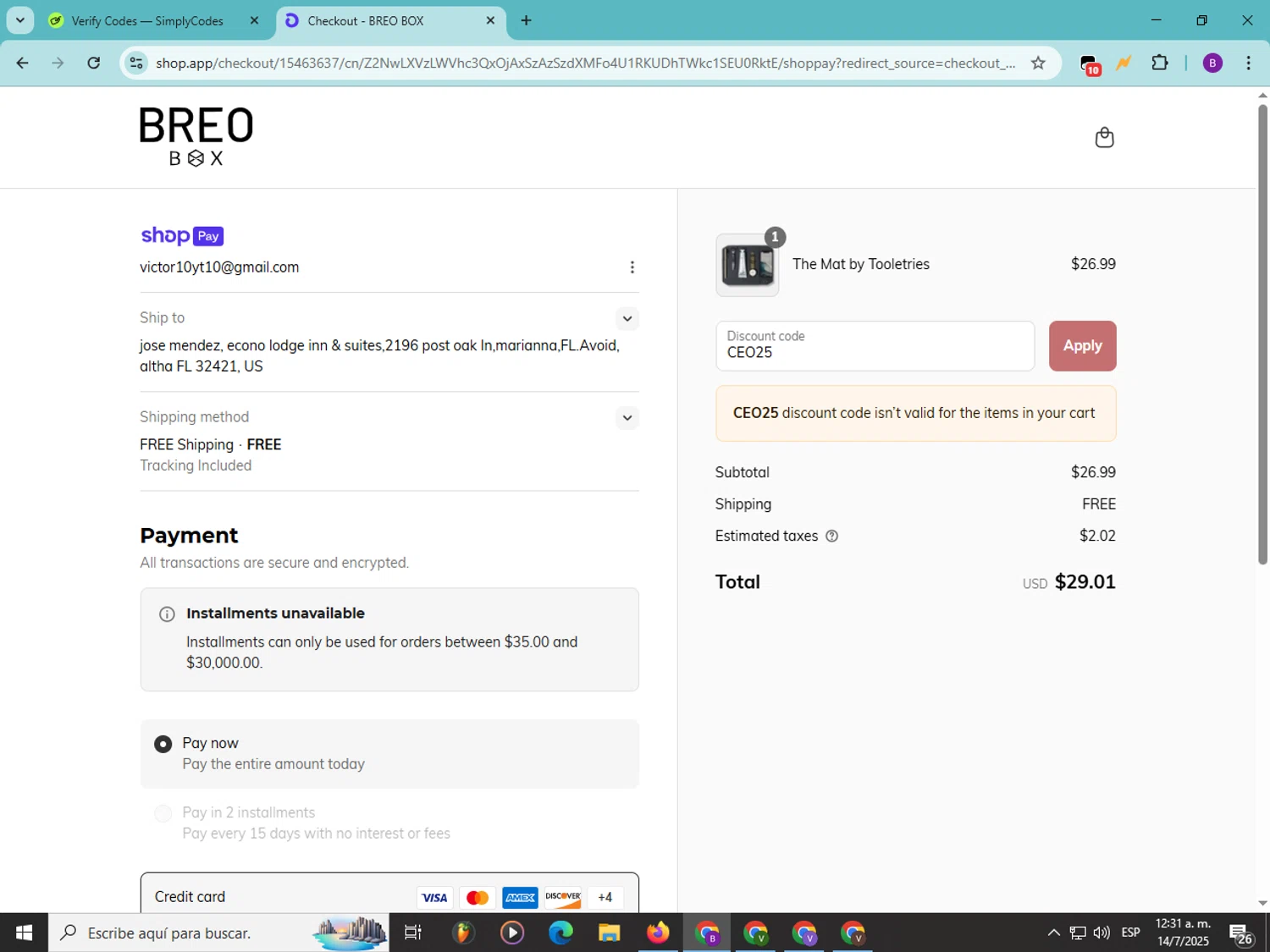The height and width of the screenshot is (952, 1270).
Task: Click the American Express icon
Action: (x=520, y=897)
